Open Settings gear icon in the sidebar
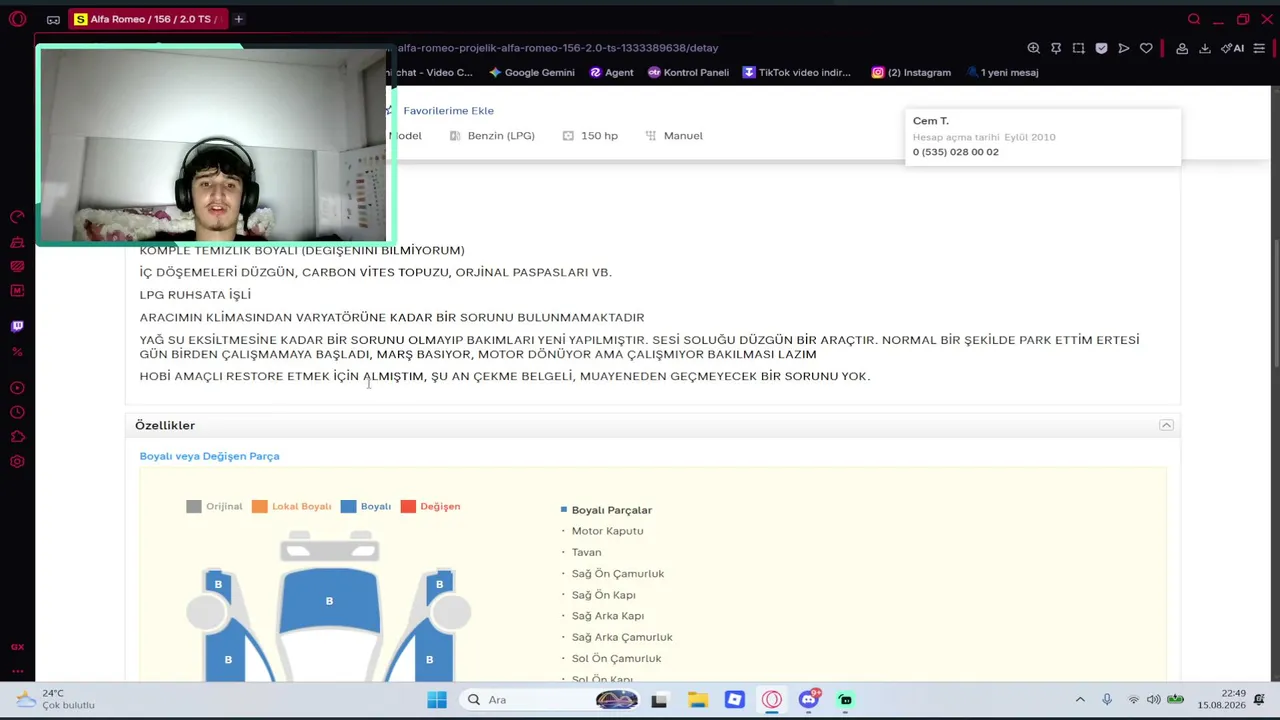 click(17, 462)
